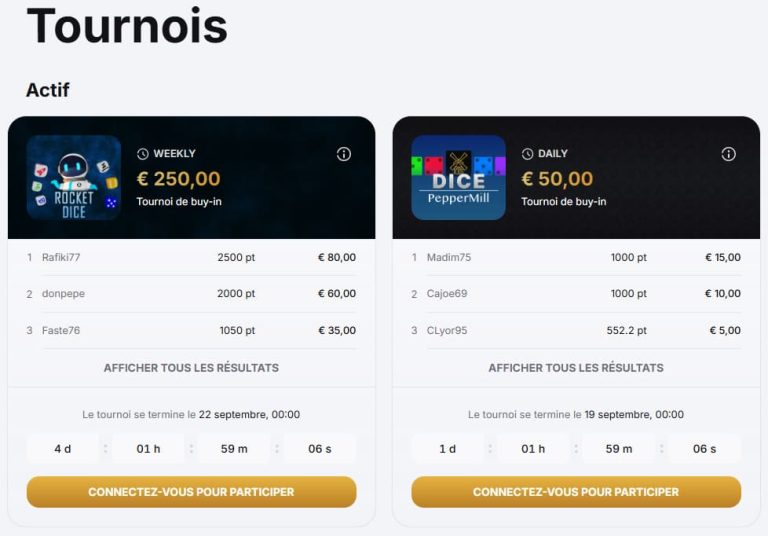
Task: Select player Cajoe69 in Daily leaderboard
Action: [447, 294]
